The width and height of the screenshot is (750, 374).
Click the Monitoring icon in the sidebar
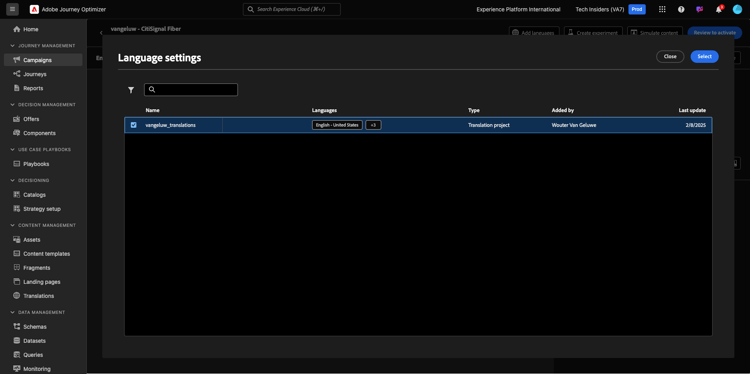(x=17, y=369)
